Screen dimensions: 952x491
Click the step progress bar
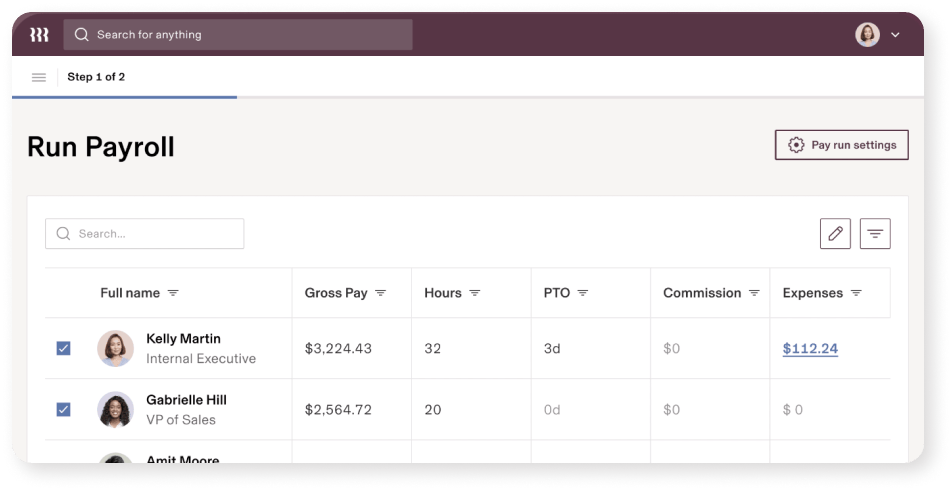[x=468, y=97]
